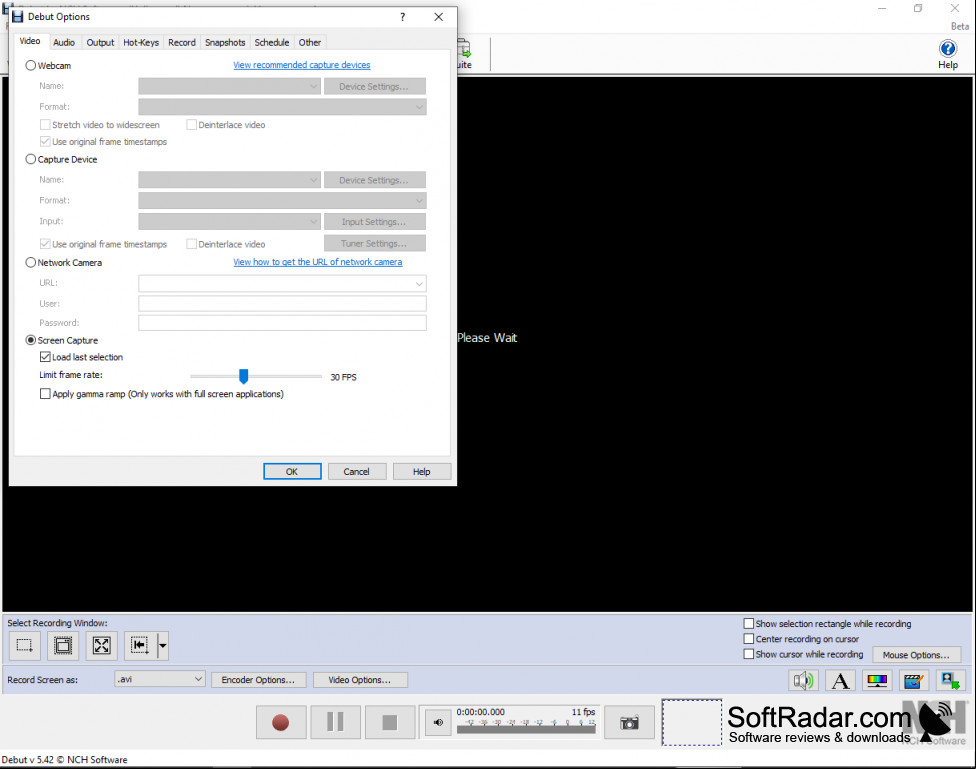Pause the recording
Viewport: 976px width, 769px height.
336,722
